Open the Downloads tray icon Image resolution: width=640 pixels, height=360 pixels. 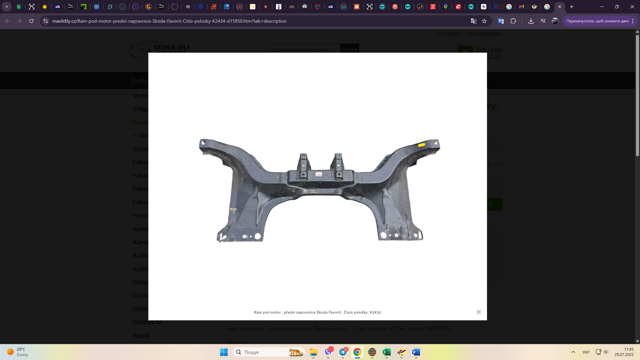pos(531,21)
